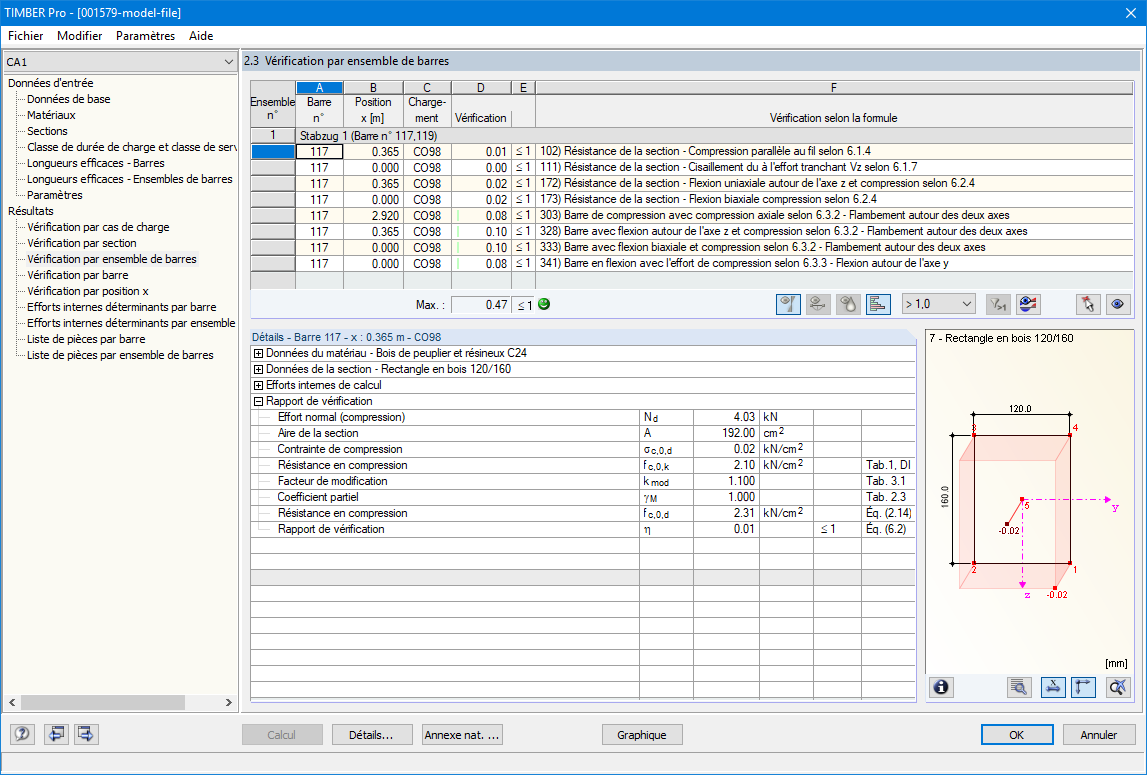Open the CA1 case dropdown
Viewport: 1147px width, 775px height.
[x=120, y=62]
